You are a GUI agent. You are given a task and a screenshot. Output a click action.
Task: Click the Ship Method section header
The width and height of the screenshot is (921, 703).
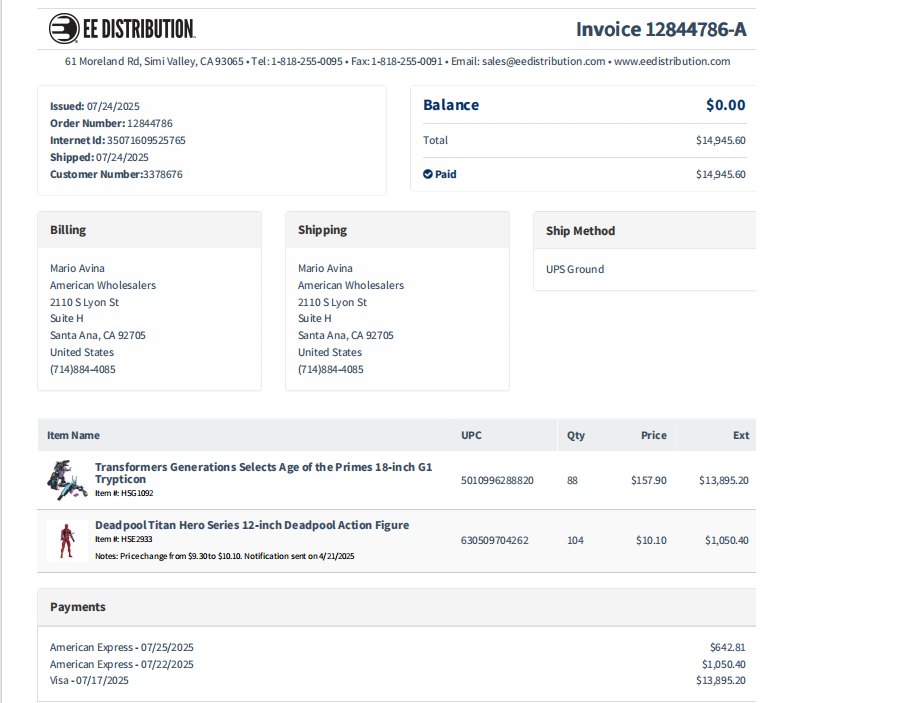point(580,231)
